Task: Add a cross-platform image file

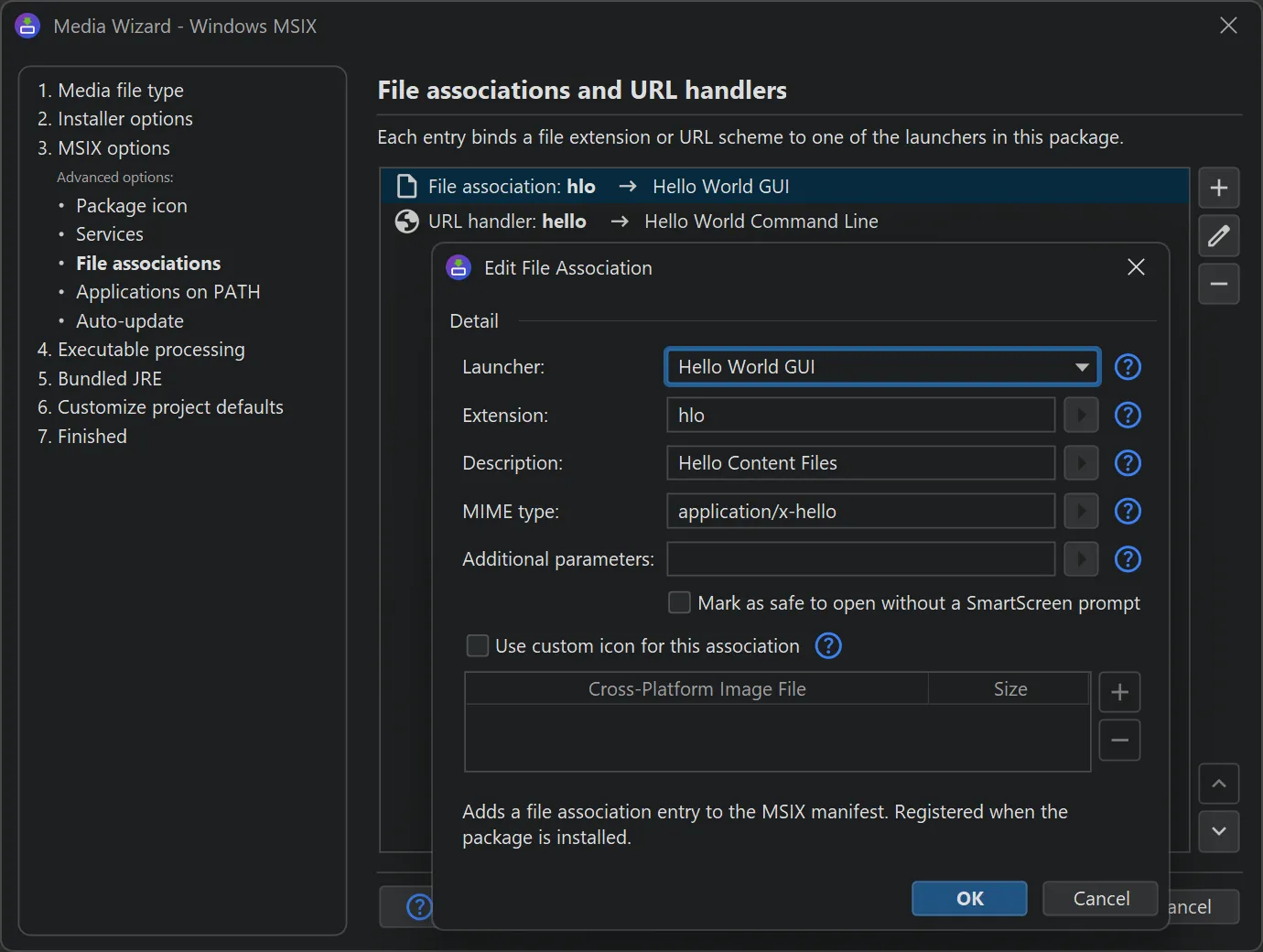Action: [1119, 692]
